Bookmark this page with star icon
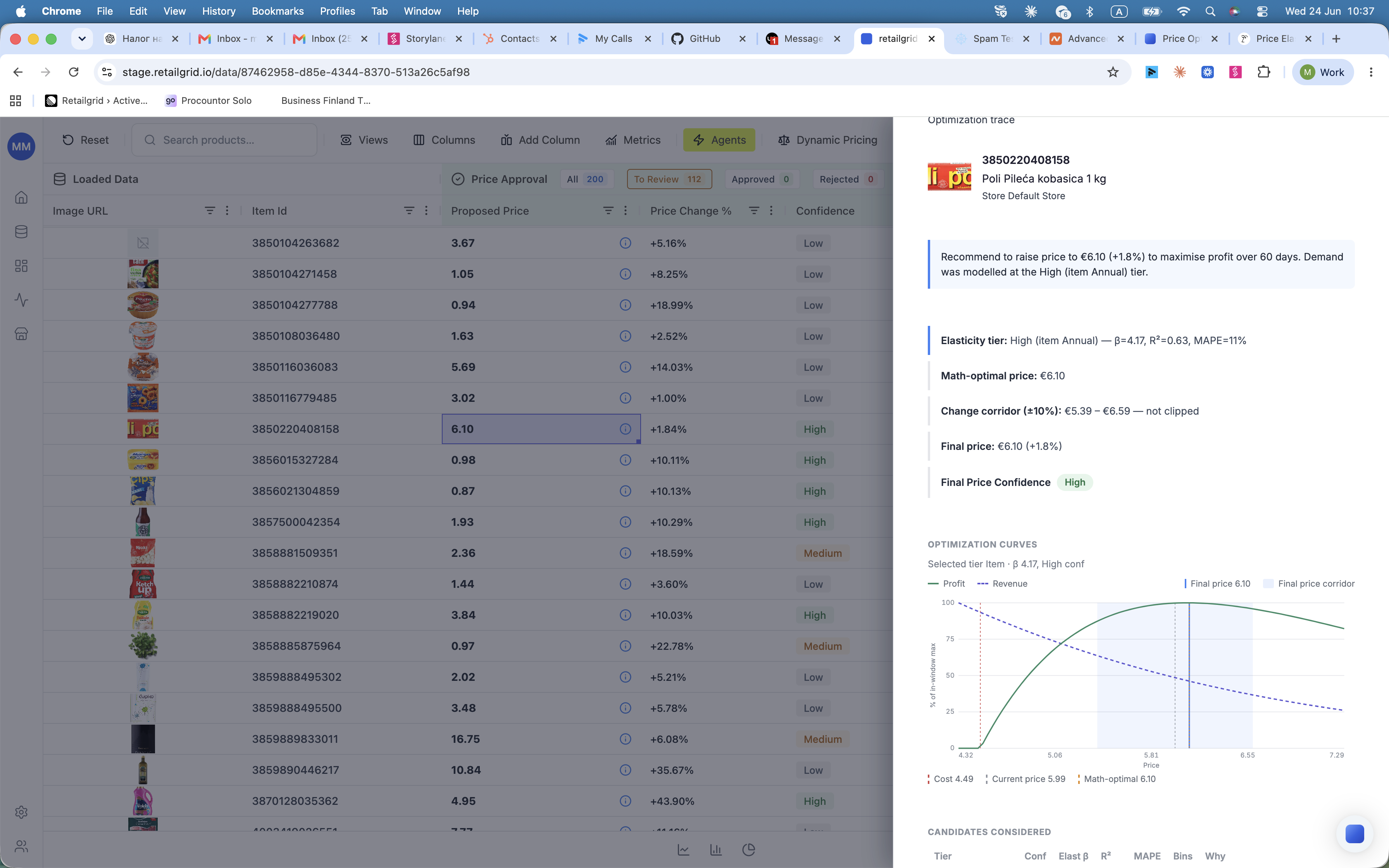Viewport: 1389px width, 868px height. [1113, 72]
